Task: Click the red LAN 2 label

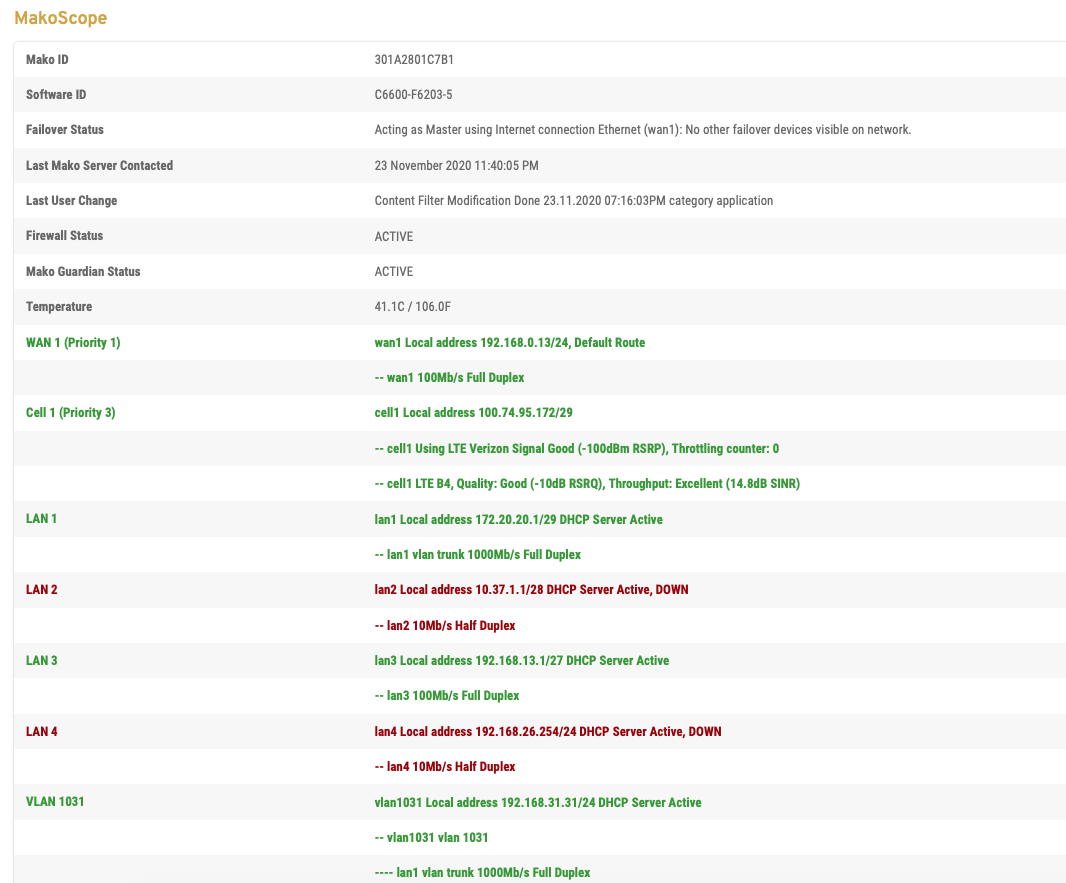Action: 42,590
